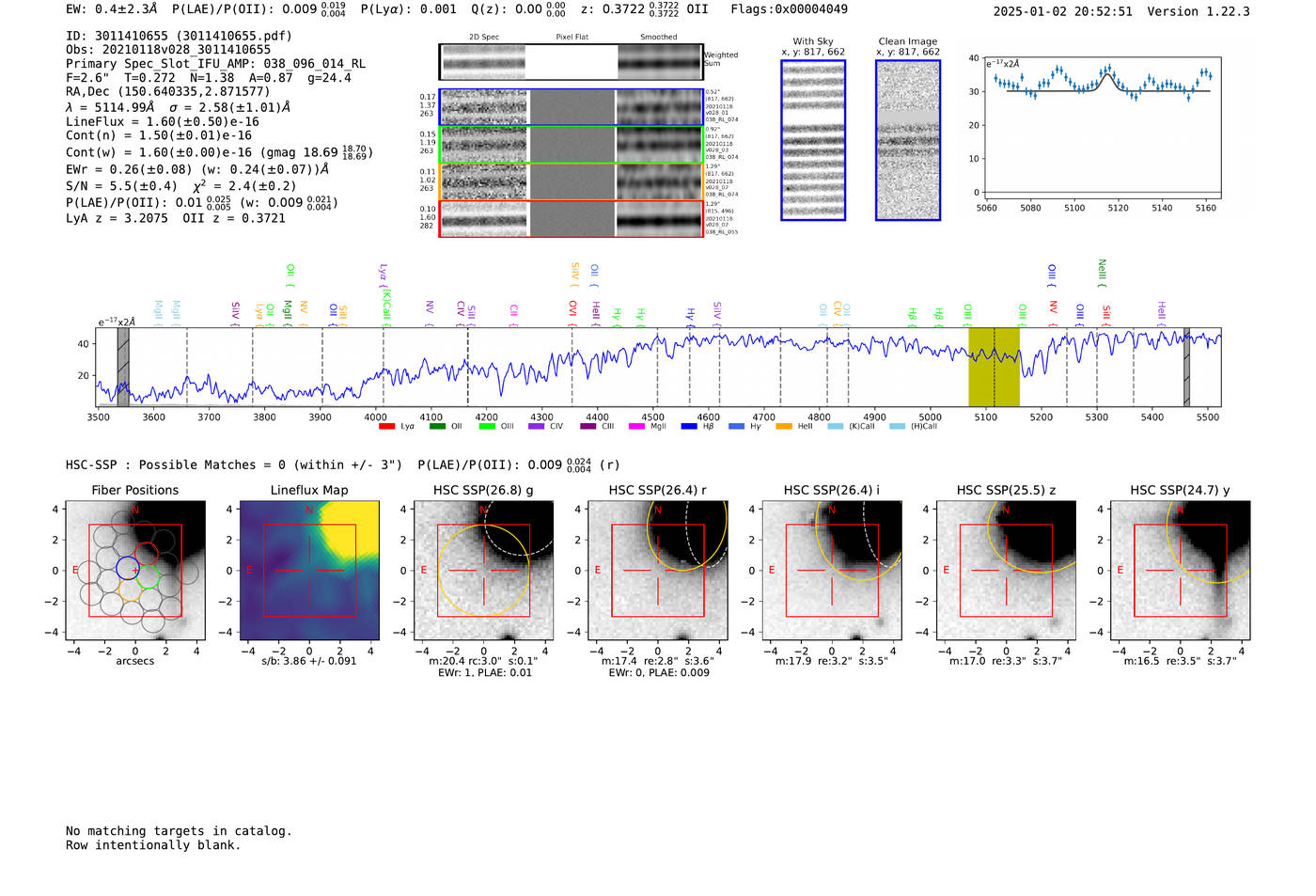This screenshot has width=1316, height=896.
Task: Click the CIII legend swatch
Action: coord(587,427)
